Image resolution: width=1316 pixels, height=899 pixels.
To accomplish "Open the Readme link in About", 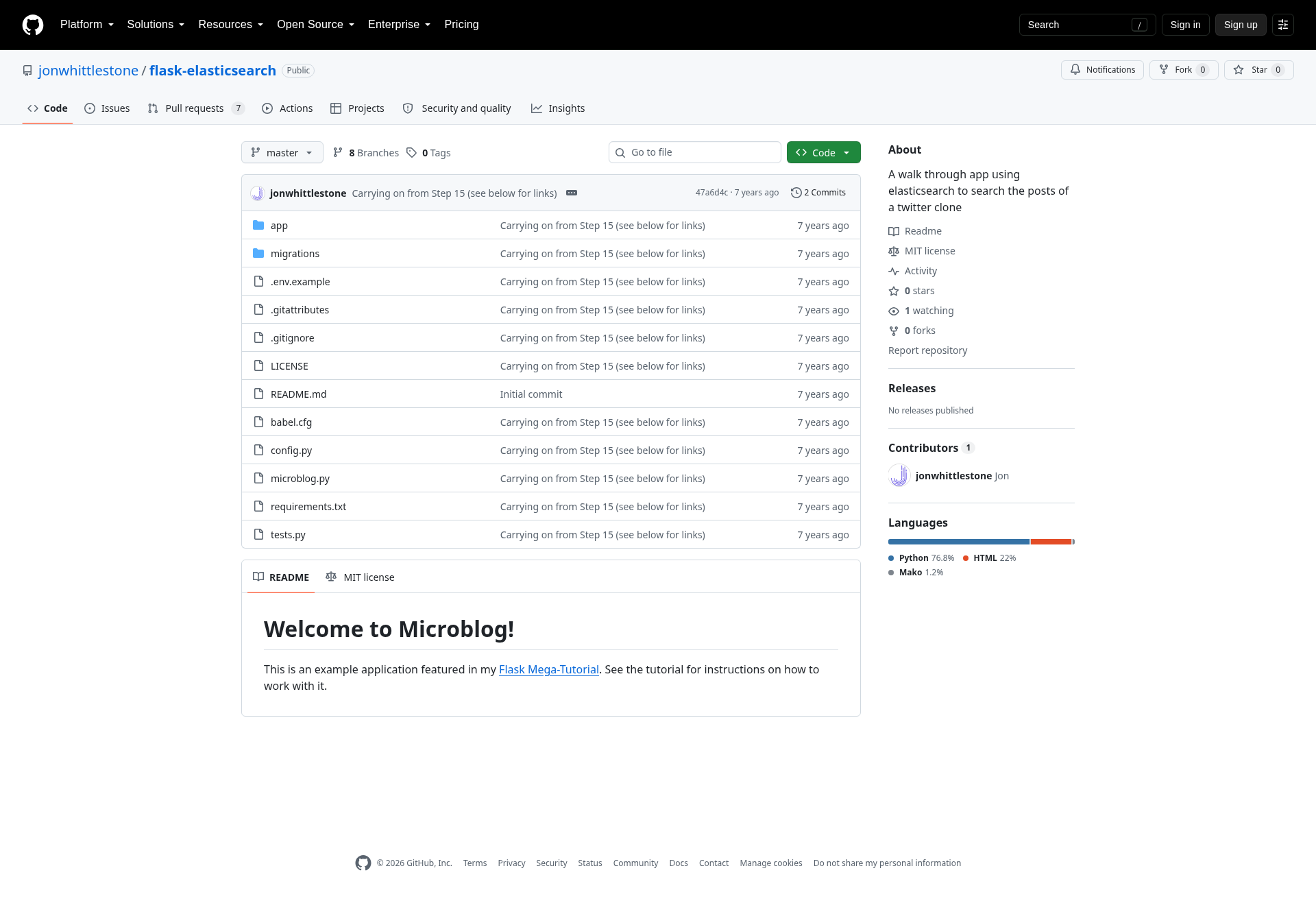I will [915, 231].
